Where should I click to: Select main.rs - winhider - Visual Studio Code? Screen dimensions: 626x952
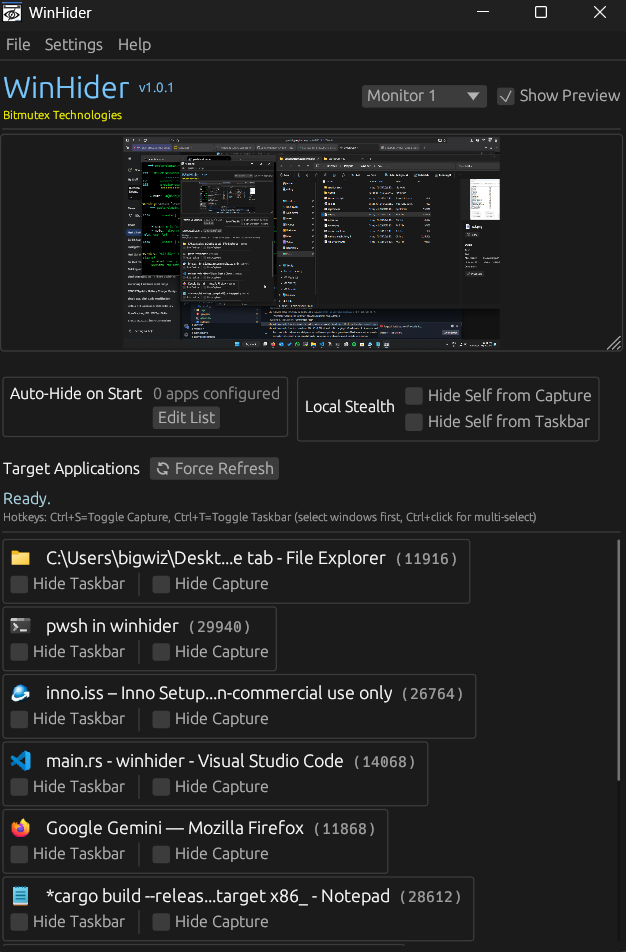pyautogui.click(x=194, y=761)
